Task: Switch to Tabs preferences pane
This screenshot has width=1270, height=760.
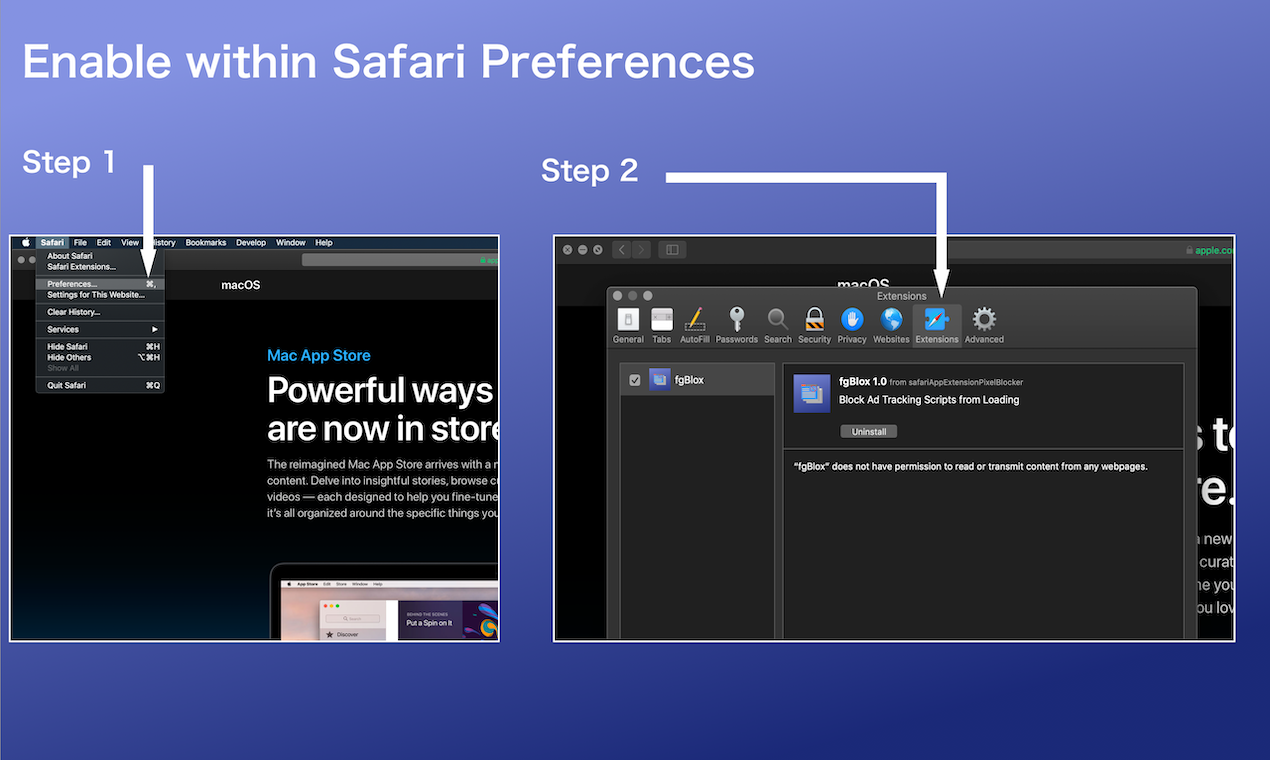Action: pos(662,326)
